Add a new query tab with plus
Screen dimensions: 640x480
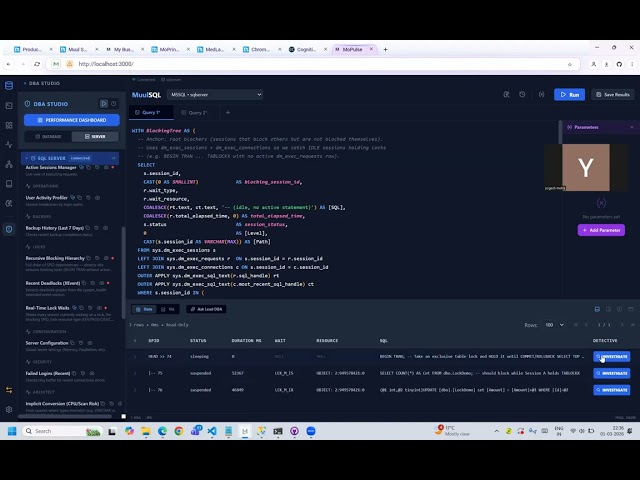coord(228,112)
